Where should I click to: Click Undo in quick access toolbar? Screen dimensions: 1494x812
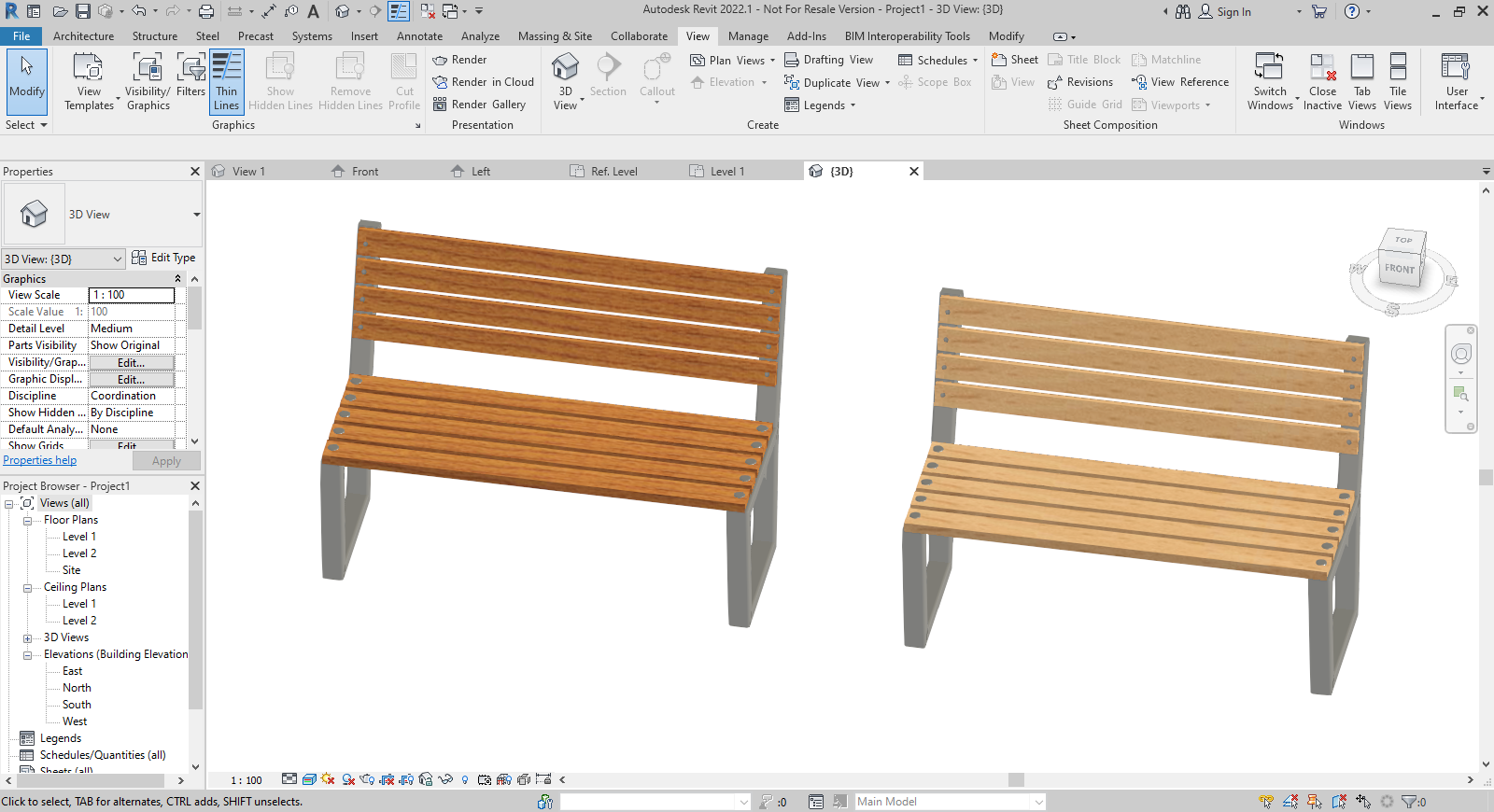(x=138, y=11)
